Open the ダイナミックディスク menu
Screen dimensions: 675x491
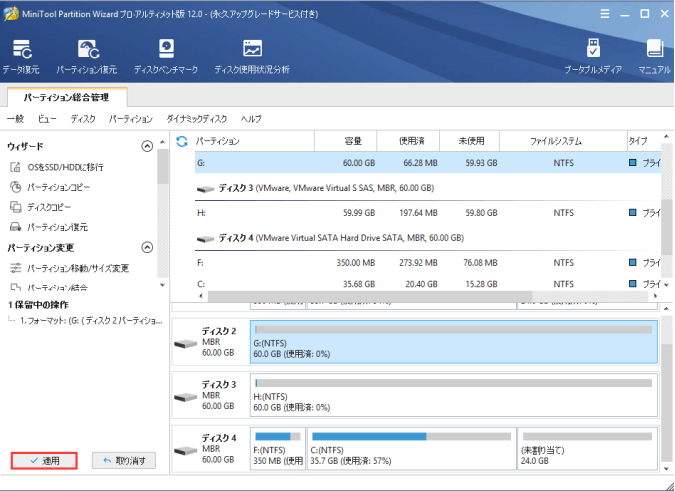(197, 119)
